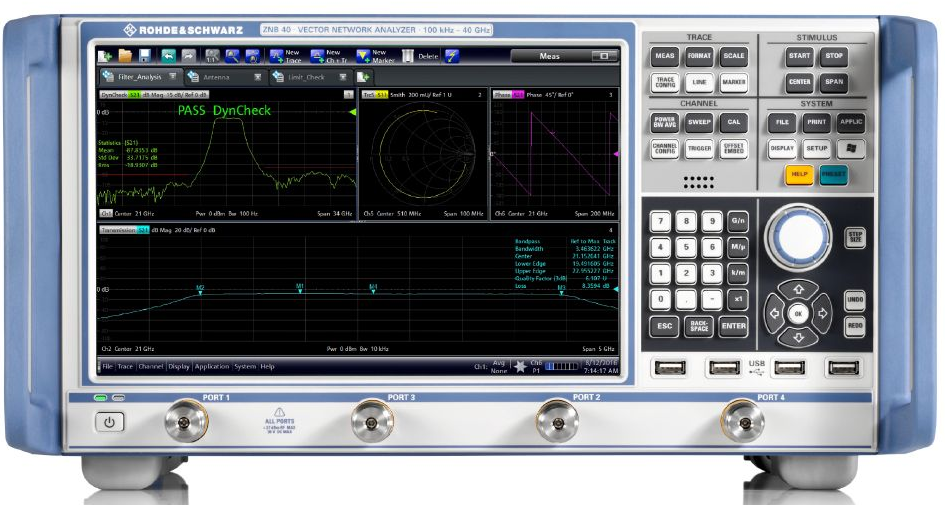Click the rotary knob

pos(798,237)
